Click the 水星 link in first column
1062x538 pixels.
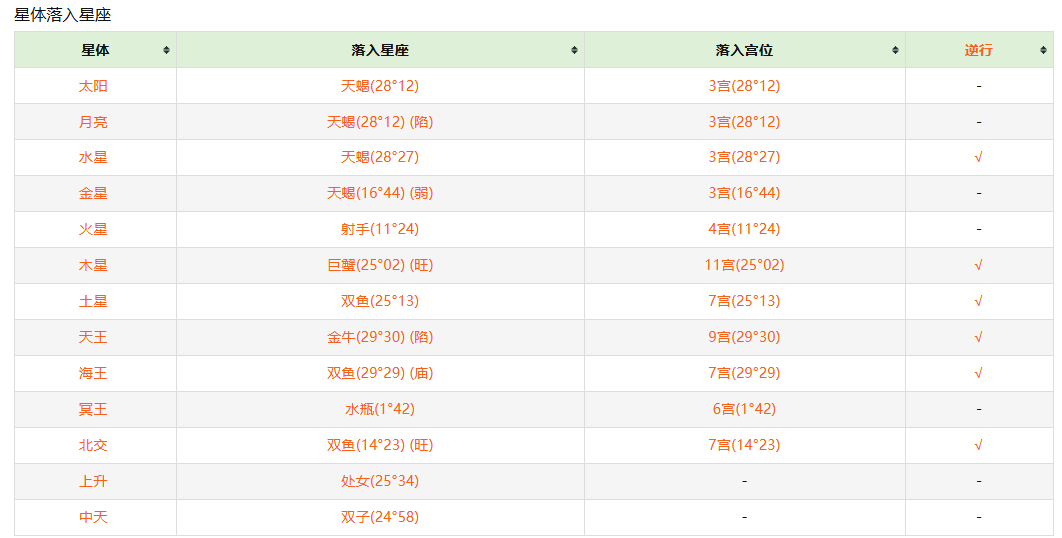point(93,157)
